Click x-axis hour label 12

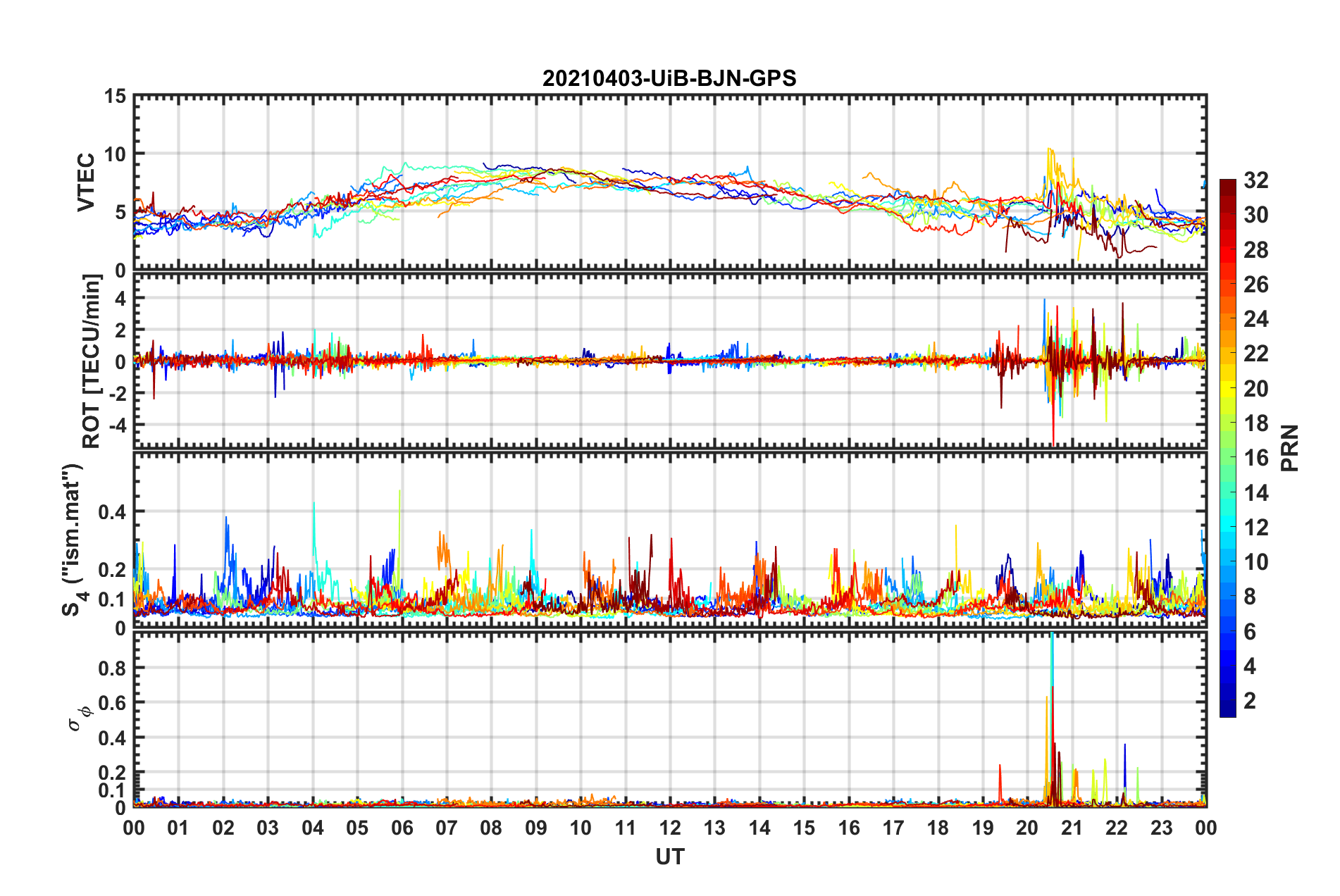[669, 828]
